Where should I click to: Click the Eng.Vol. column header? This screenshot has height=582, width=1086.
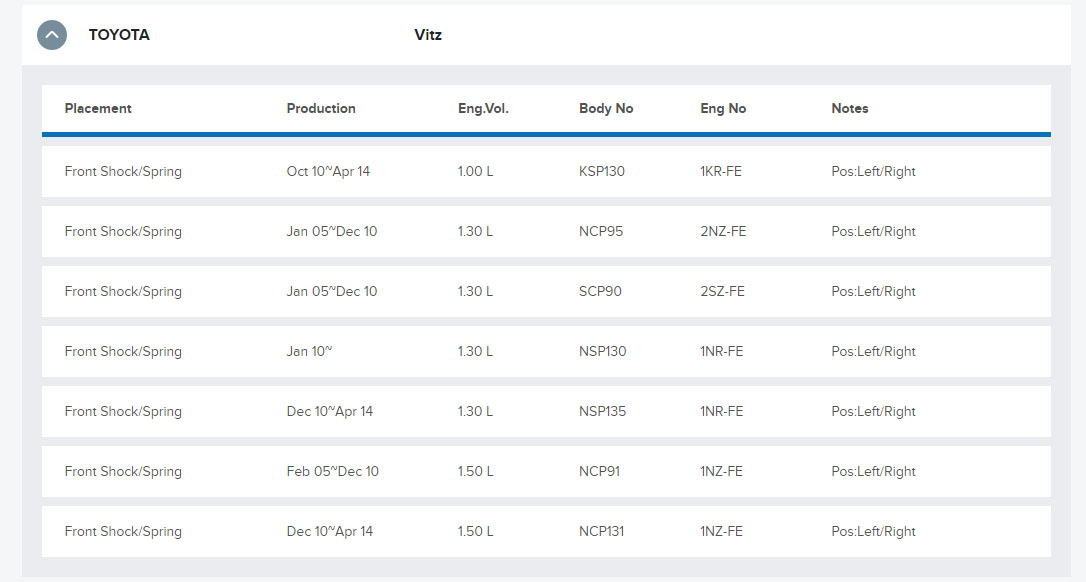coord(483,108)
